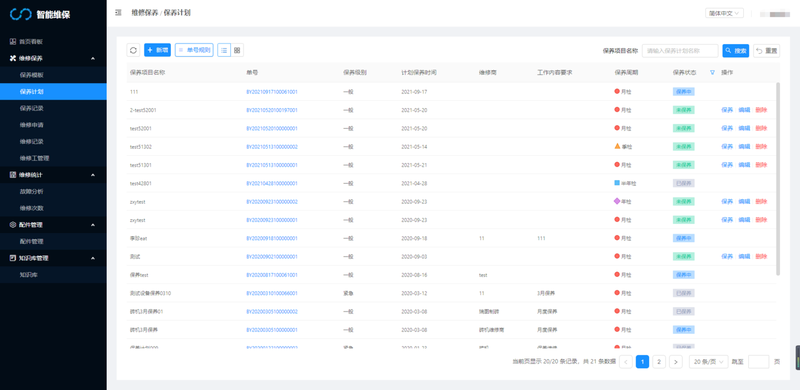Image resolution: width=800 pixels, height=390 pixels.
Task: Collapse the 配件管理 menu group chevron
Action: [93, 225]
